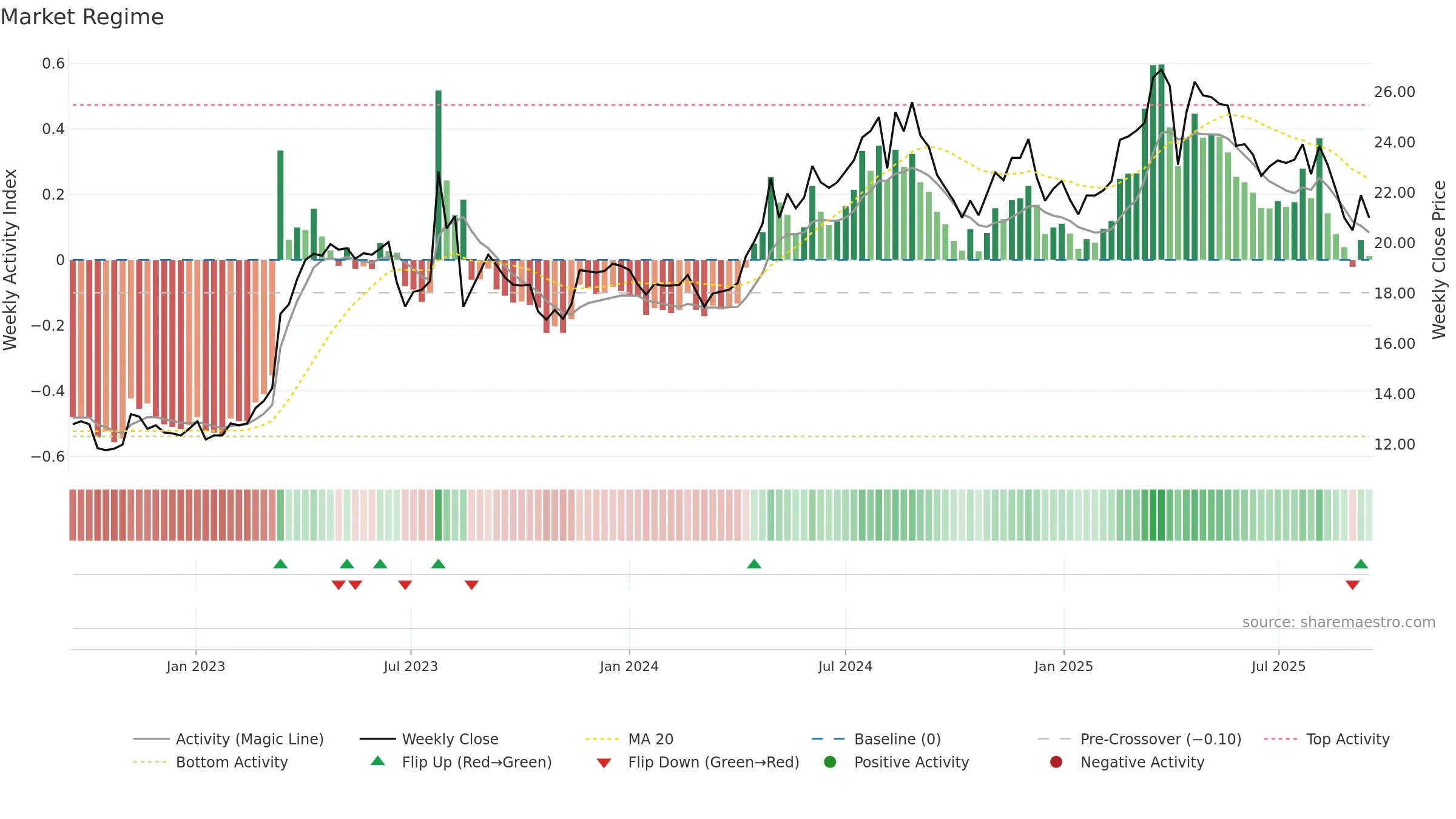
Task: Hide the MA 20 series in the legend
Action: coord(629,739)
